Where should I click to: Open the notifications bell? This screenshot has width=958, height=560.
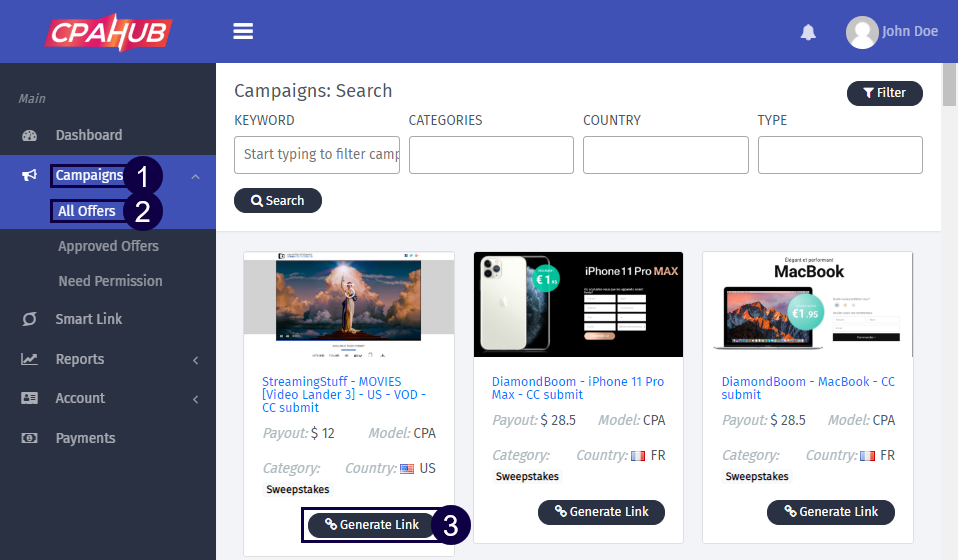(x=808, y=32)
